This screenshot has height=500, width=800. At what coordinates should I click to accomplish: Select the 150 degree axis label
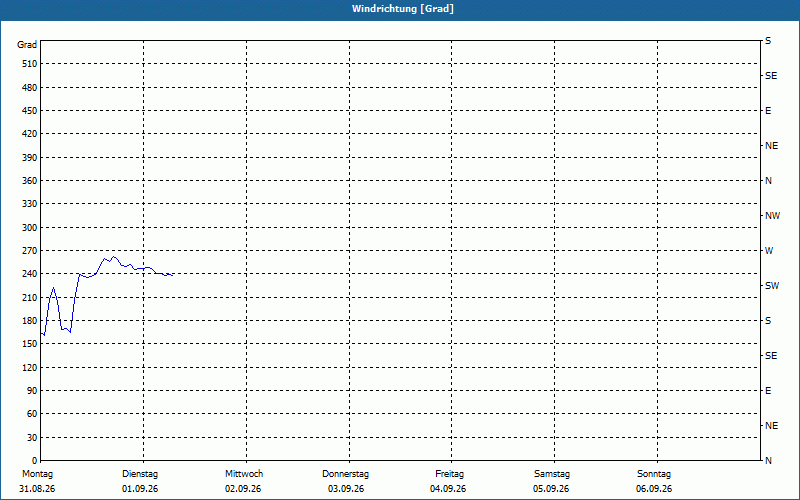[30, 344]
